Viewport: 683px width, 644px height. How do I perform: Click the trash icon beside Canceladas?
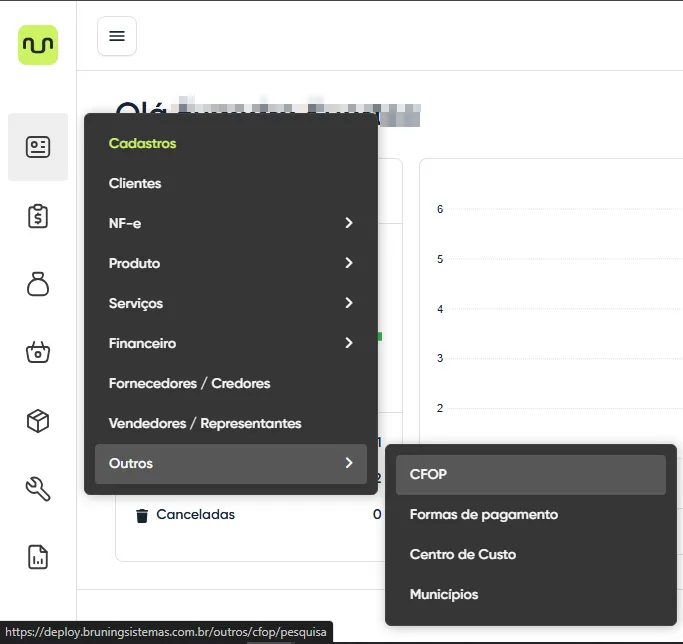(142, 515)
